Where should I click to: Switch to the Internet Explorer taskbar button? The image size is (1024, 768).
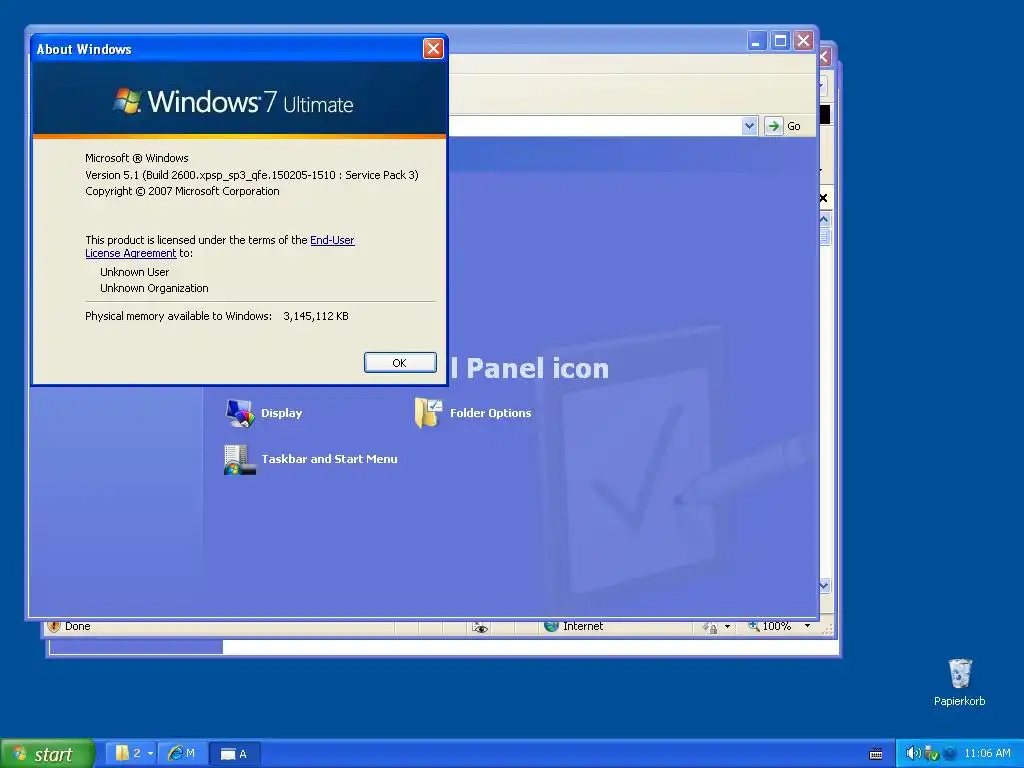[182, 753]
